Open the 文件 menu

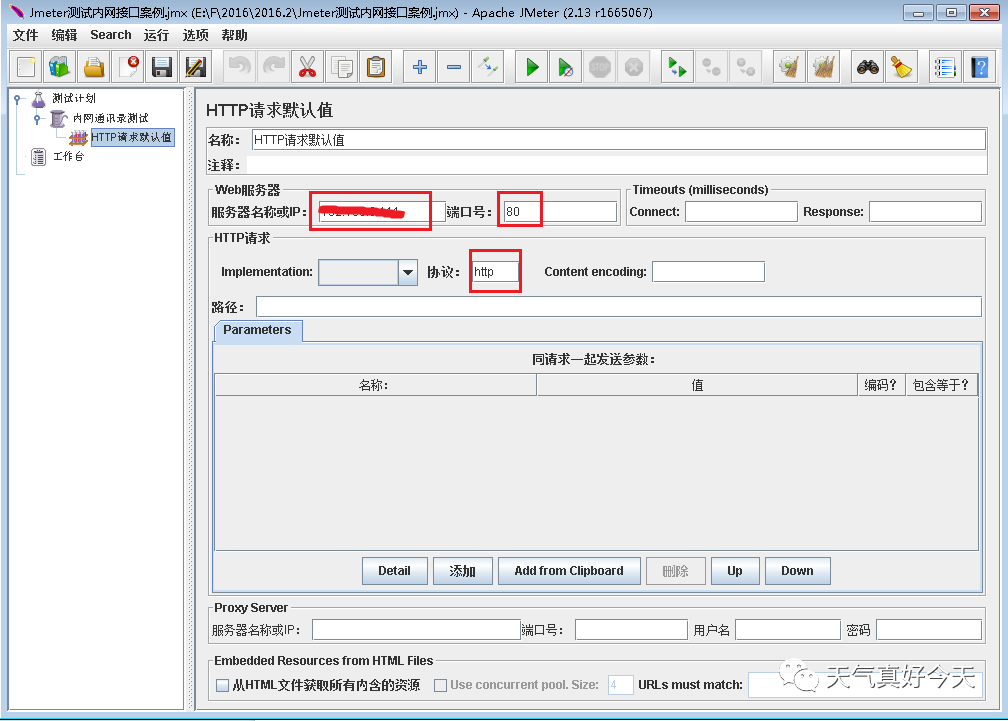[26, 35]
